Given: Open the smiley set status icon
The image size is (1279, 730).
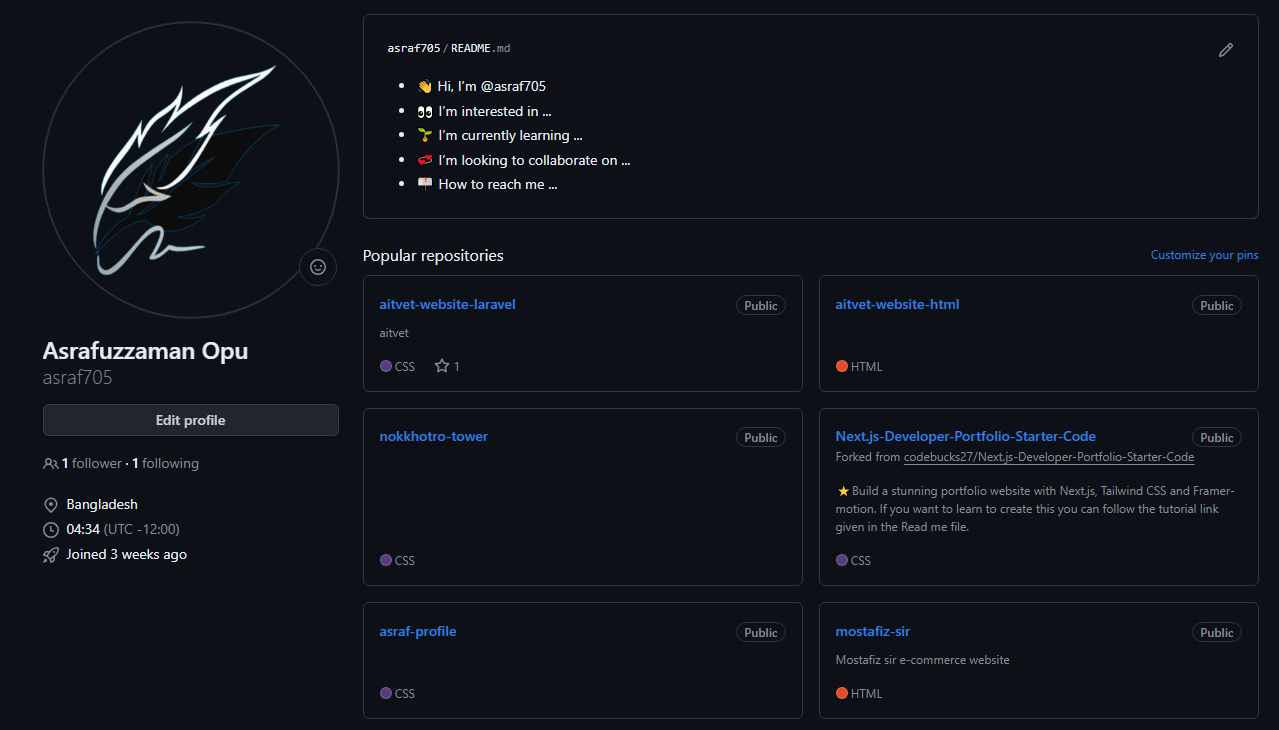Looking at the screenshot, I should 318,267.
